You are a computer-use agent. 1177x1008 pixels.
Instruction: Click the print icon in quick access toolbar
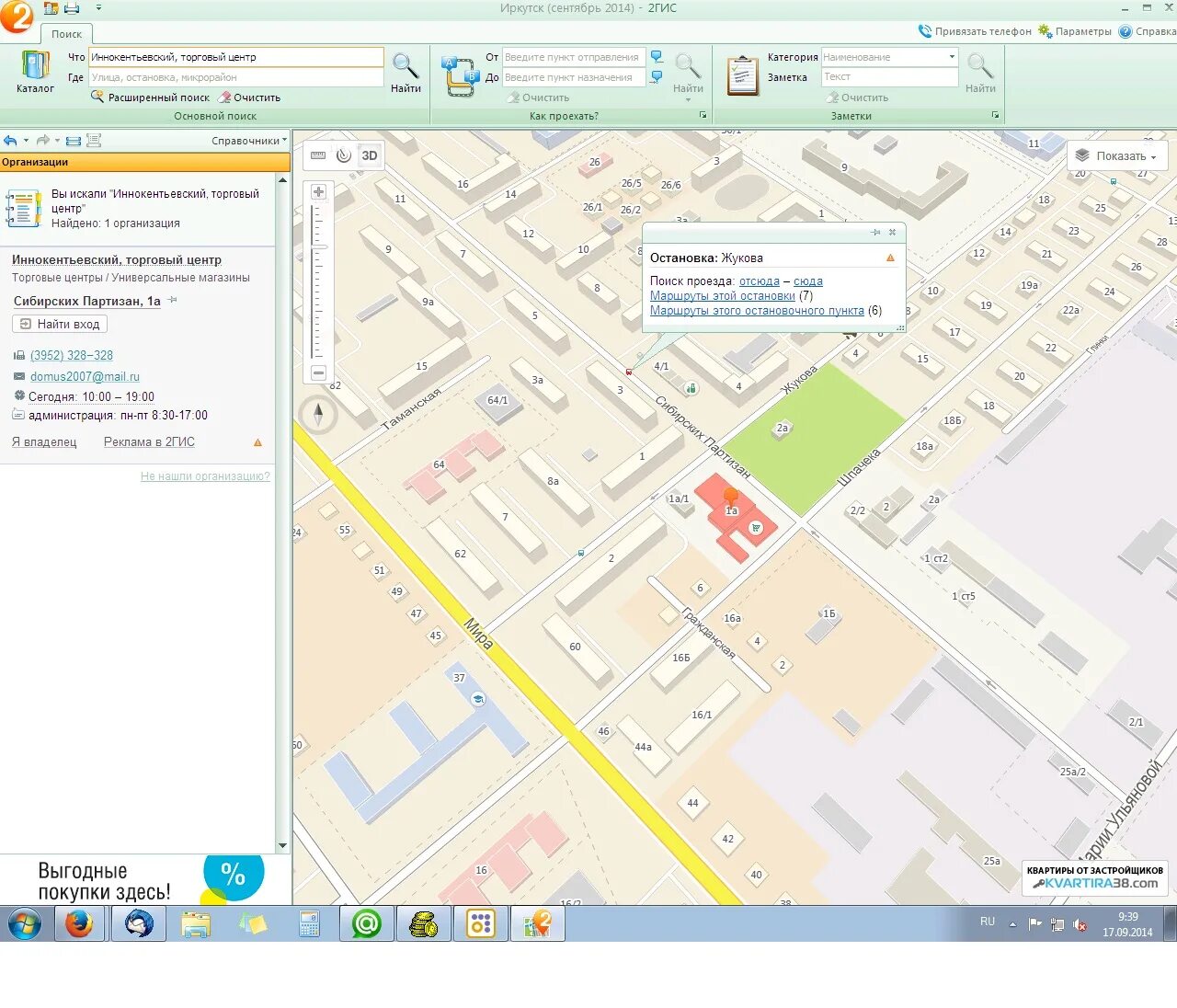(72, 8)
